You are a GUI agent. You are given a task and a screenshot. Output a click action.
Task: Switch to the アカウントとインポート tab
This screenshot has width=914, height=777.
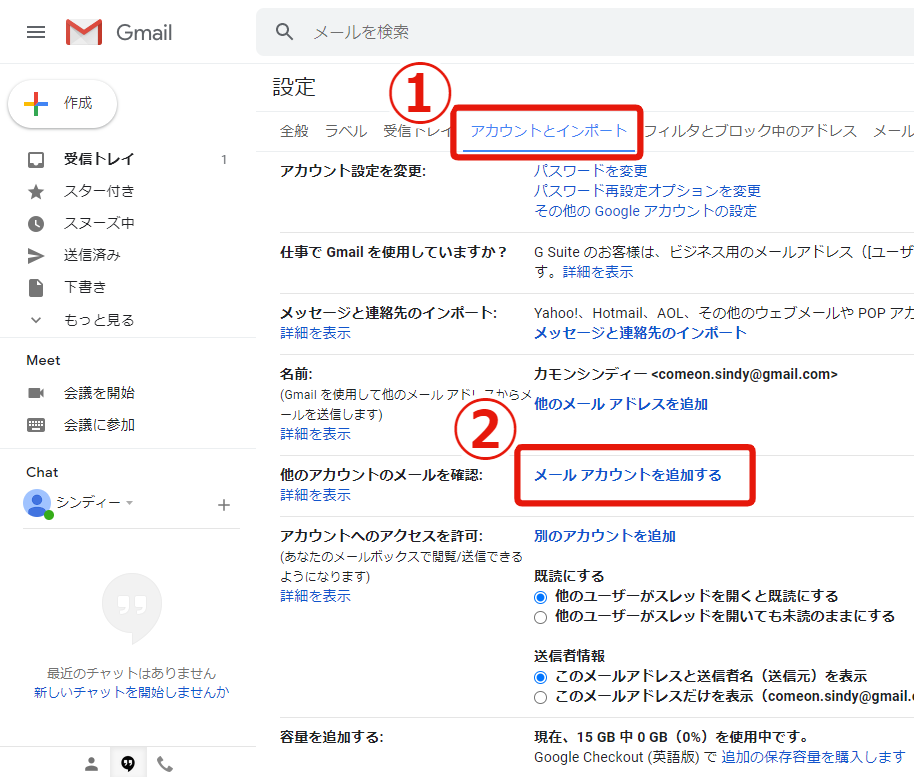(549, 131)
